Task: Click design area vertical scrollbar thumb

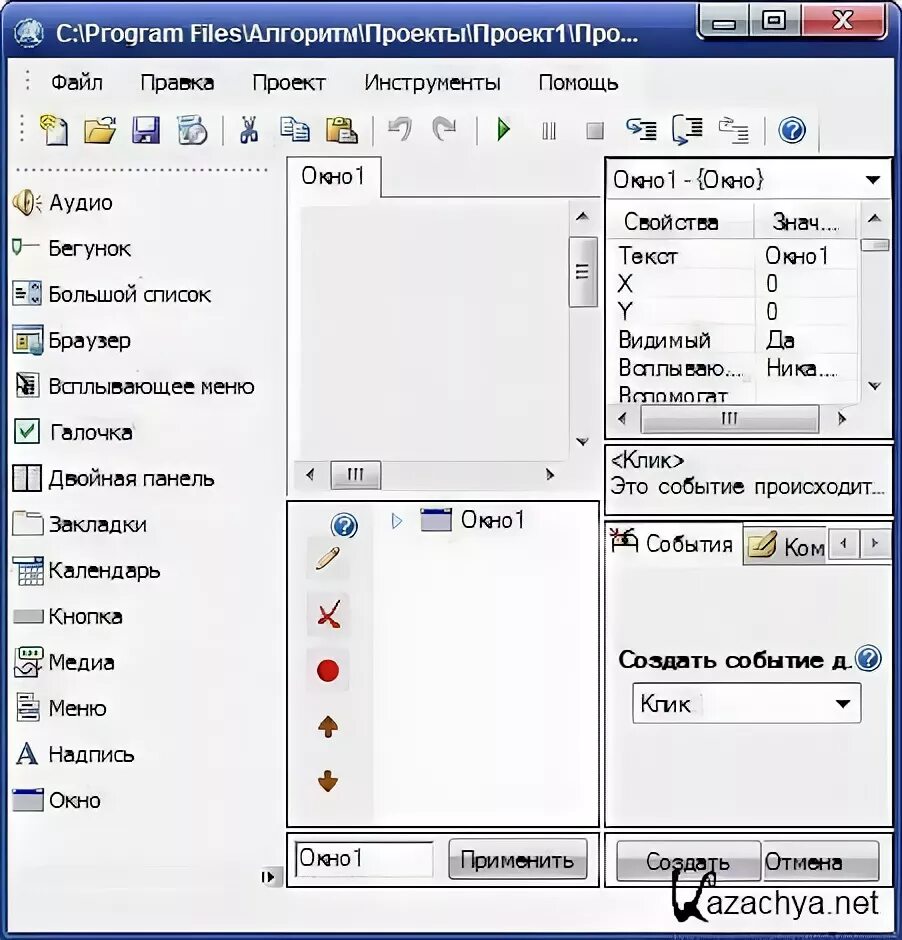Action: click(x=583, y=272)
